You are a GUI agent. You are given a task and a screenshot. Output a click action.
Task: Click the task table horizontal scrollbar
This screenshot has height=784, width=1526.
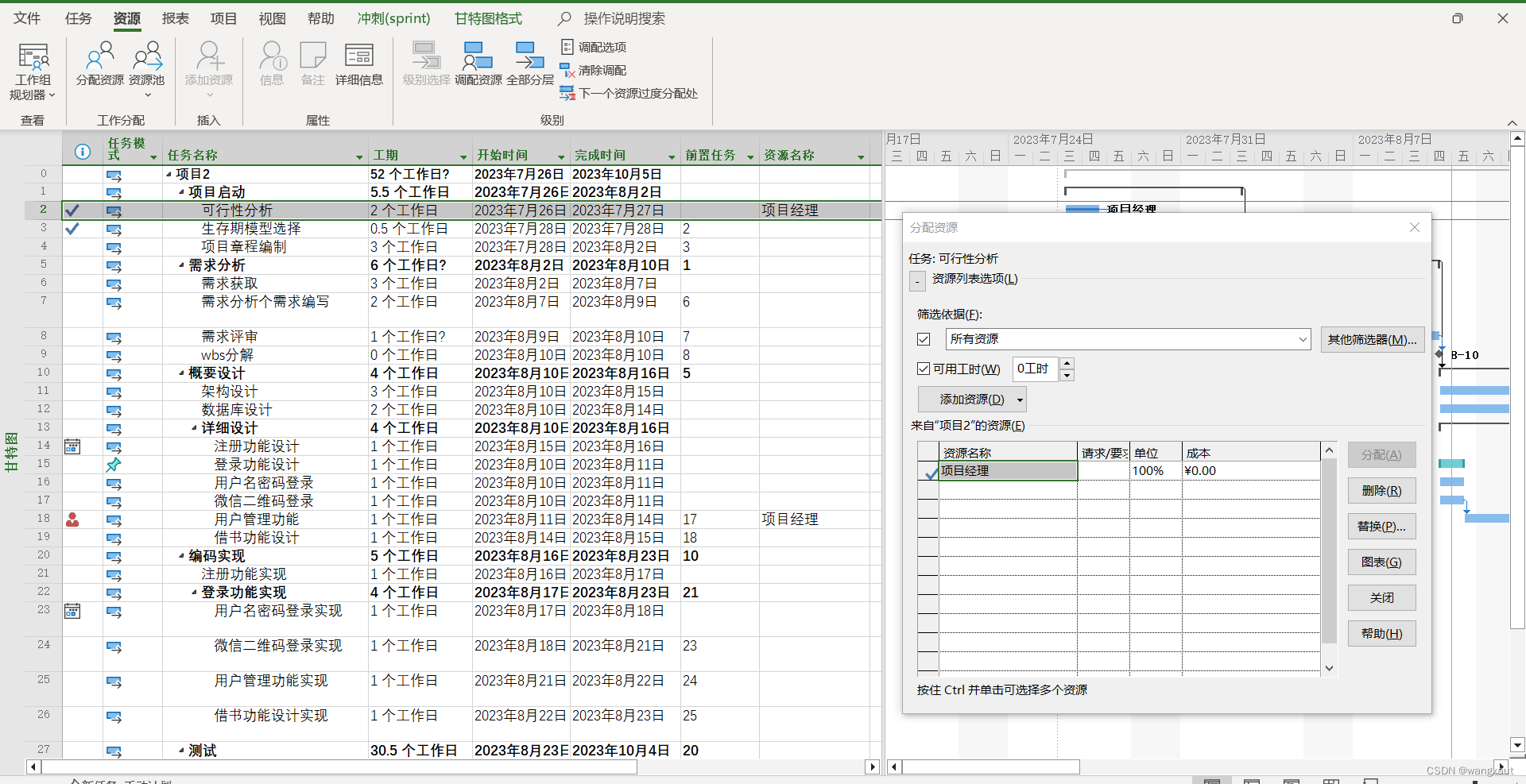click(x=339, y=767)
